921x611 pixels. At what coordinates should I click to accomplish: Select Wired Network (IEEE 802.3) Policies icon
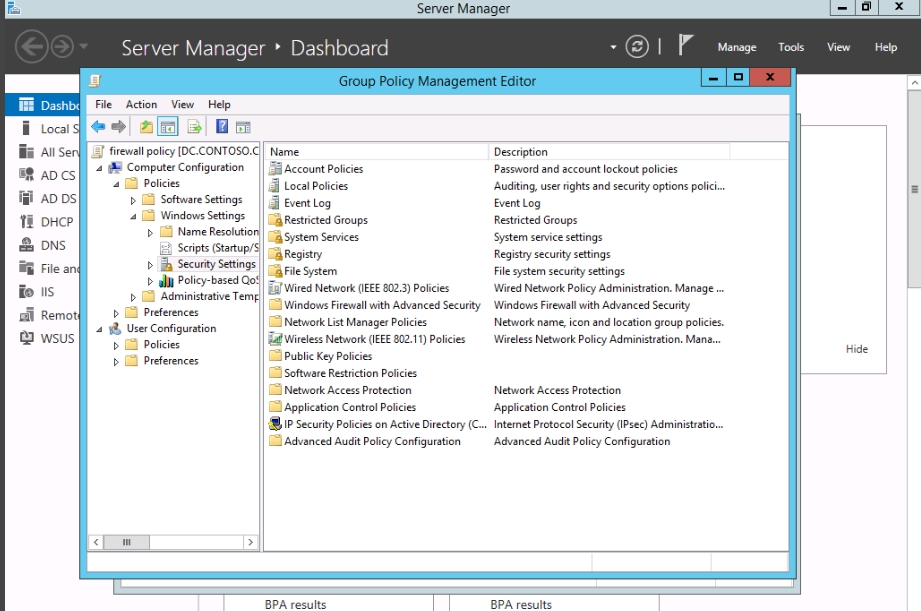[275, 288]
